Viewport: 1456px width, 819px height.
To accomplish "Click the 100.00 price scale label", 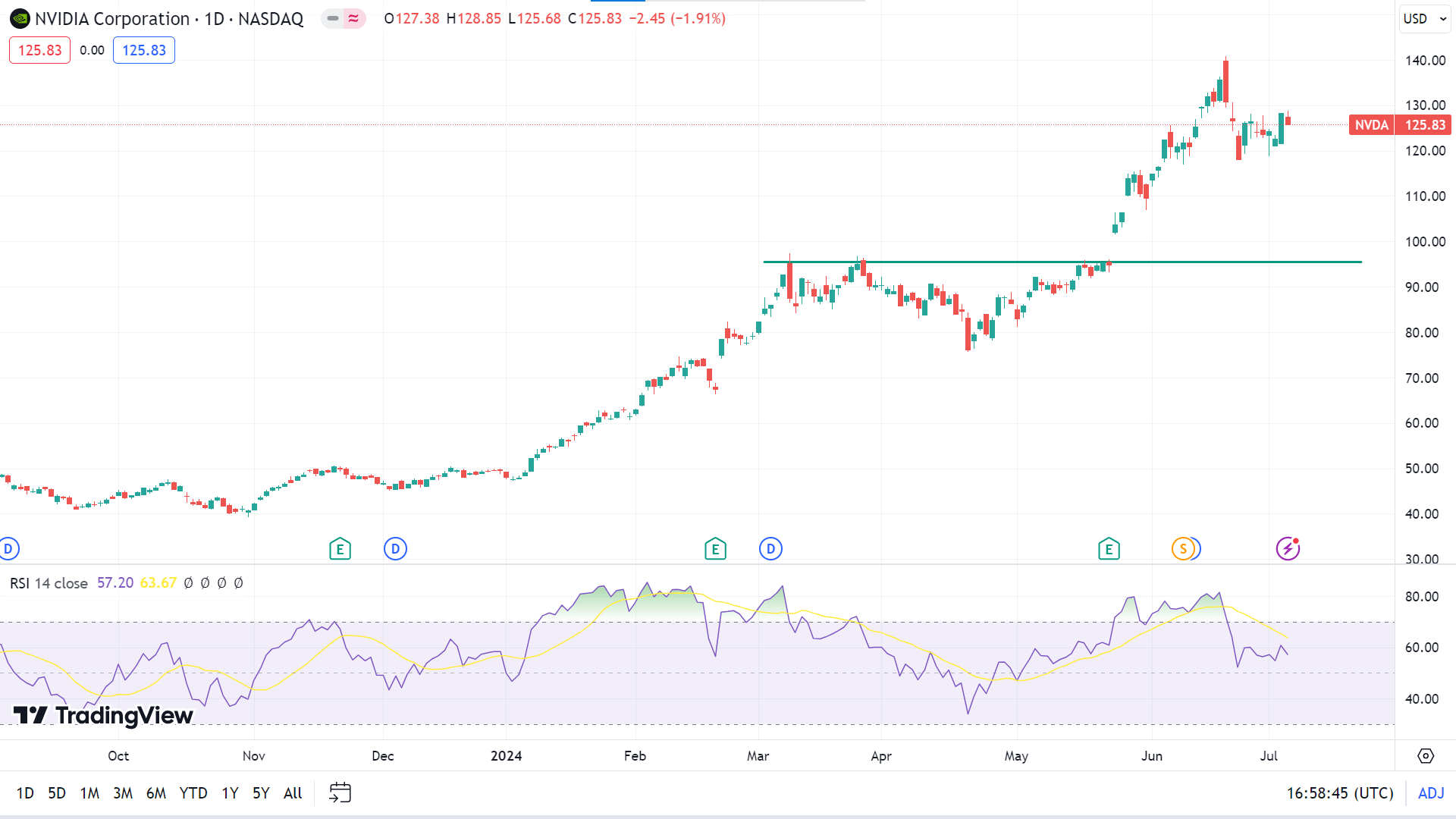I will point(1426,242).
